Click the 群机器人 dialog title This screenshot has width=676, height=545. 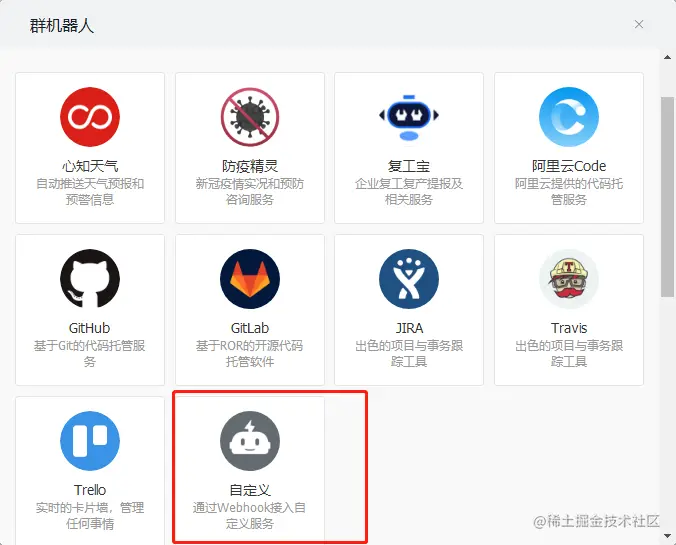62,25
